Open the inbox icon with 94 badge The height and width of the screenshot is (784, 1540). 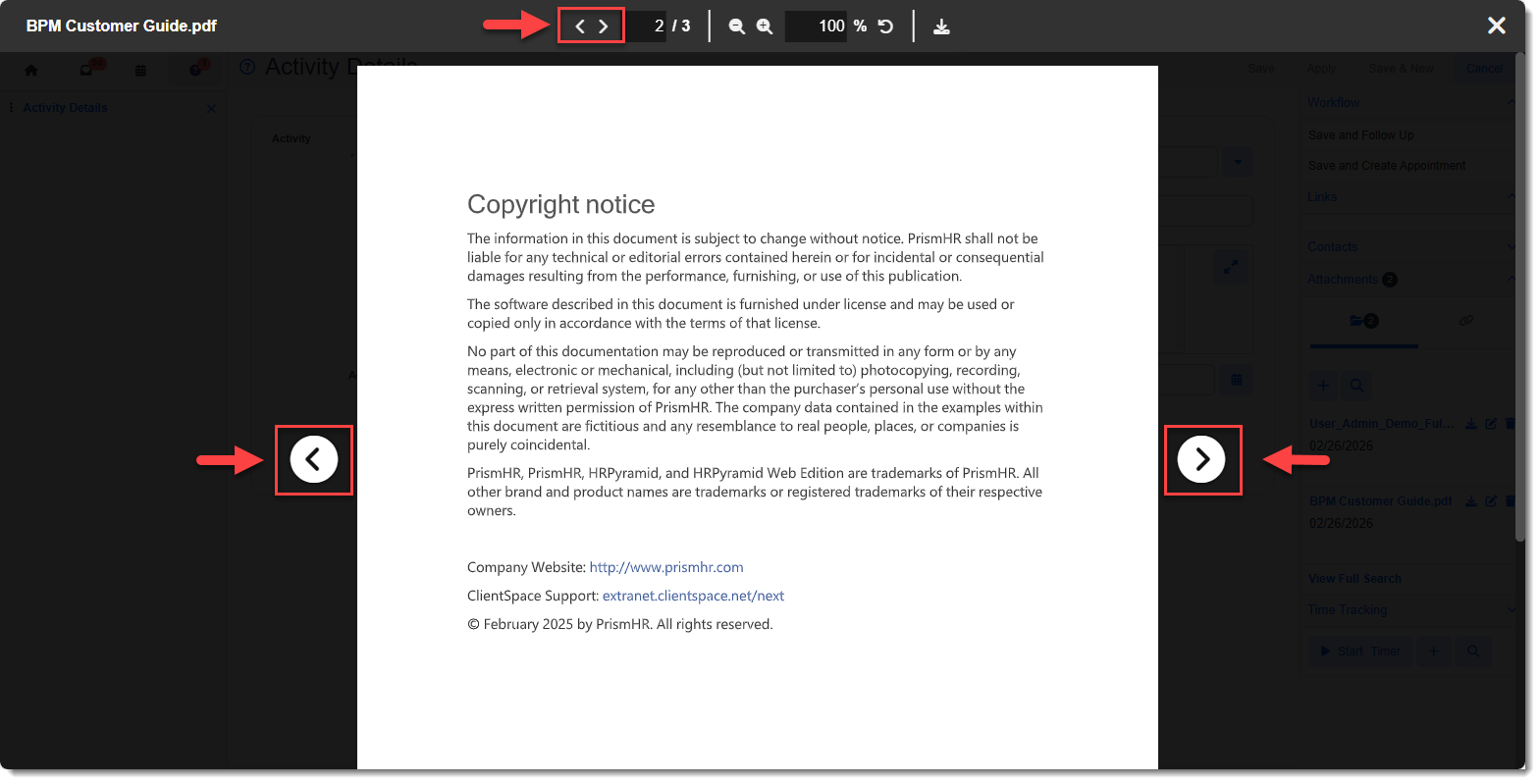coord(87,70)
